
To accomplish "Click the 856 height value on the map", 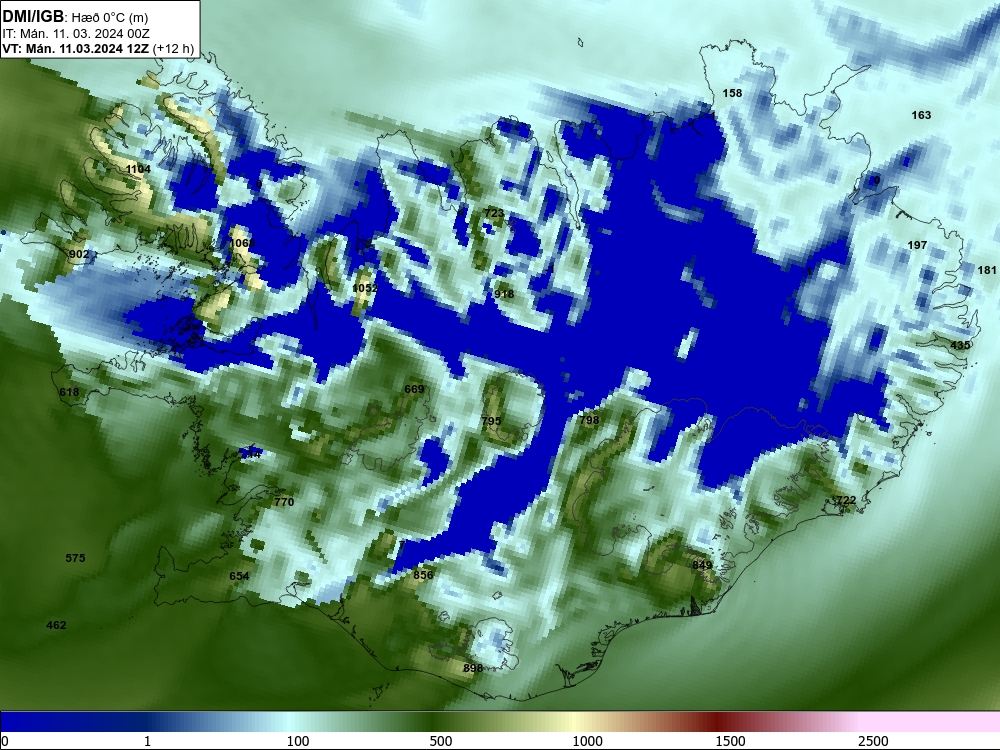I will point(423,575).
